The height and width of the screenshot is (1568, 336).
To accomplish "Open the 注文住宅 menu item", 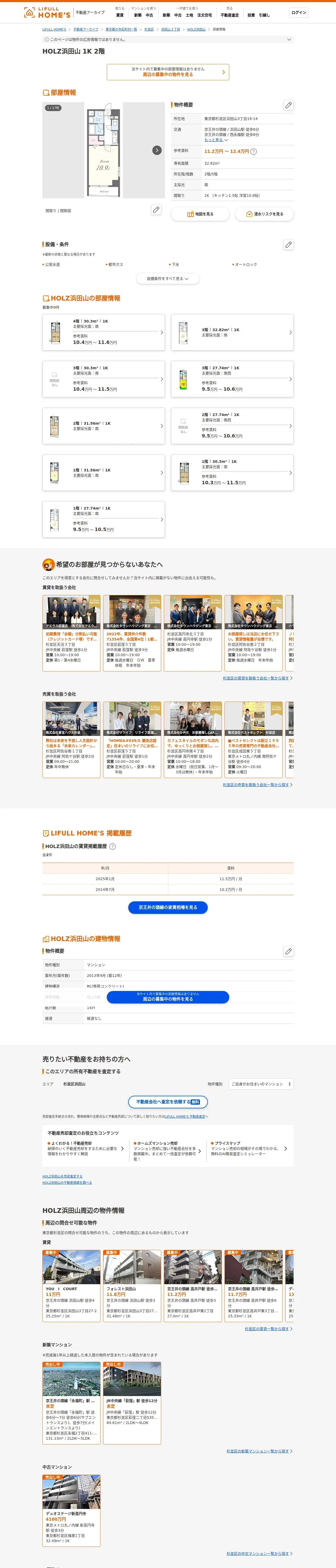I will click(204, 15).
